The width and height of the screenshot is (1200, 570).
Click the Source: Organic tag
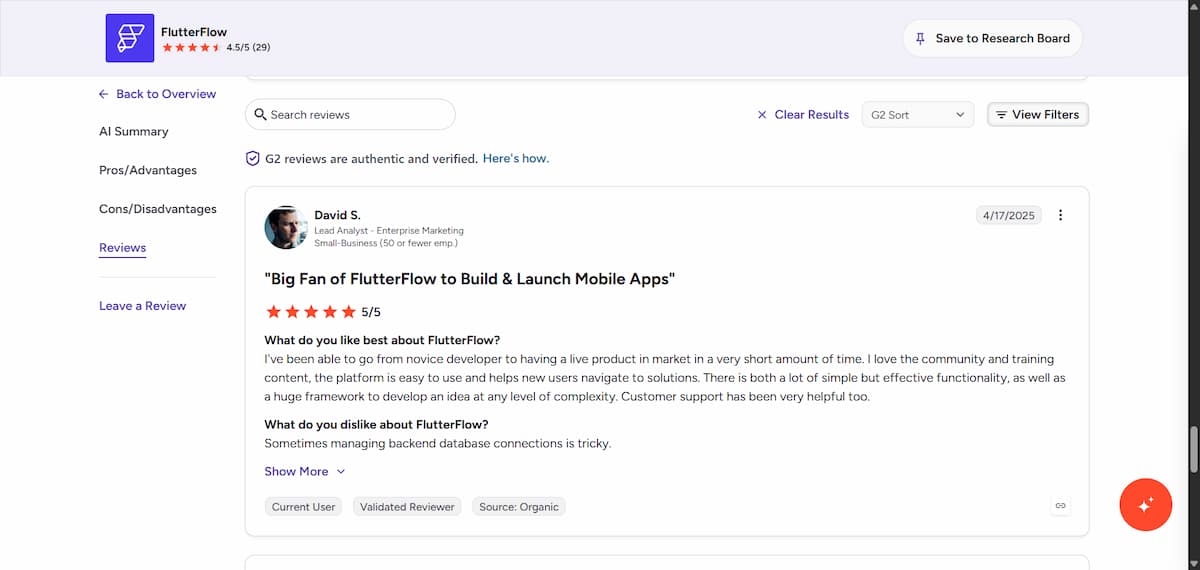[519, 507]
